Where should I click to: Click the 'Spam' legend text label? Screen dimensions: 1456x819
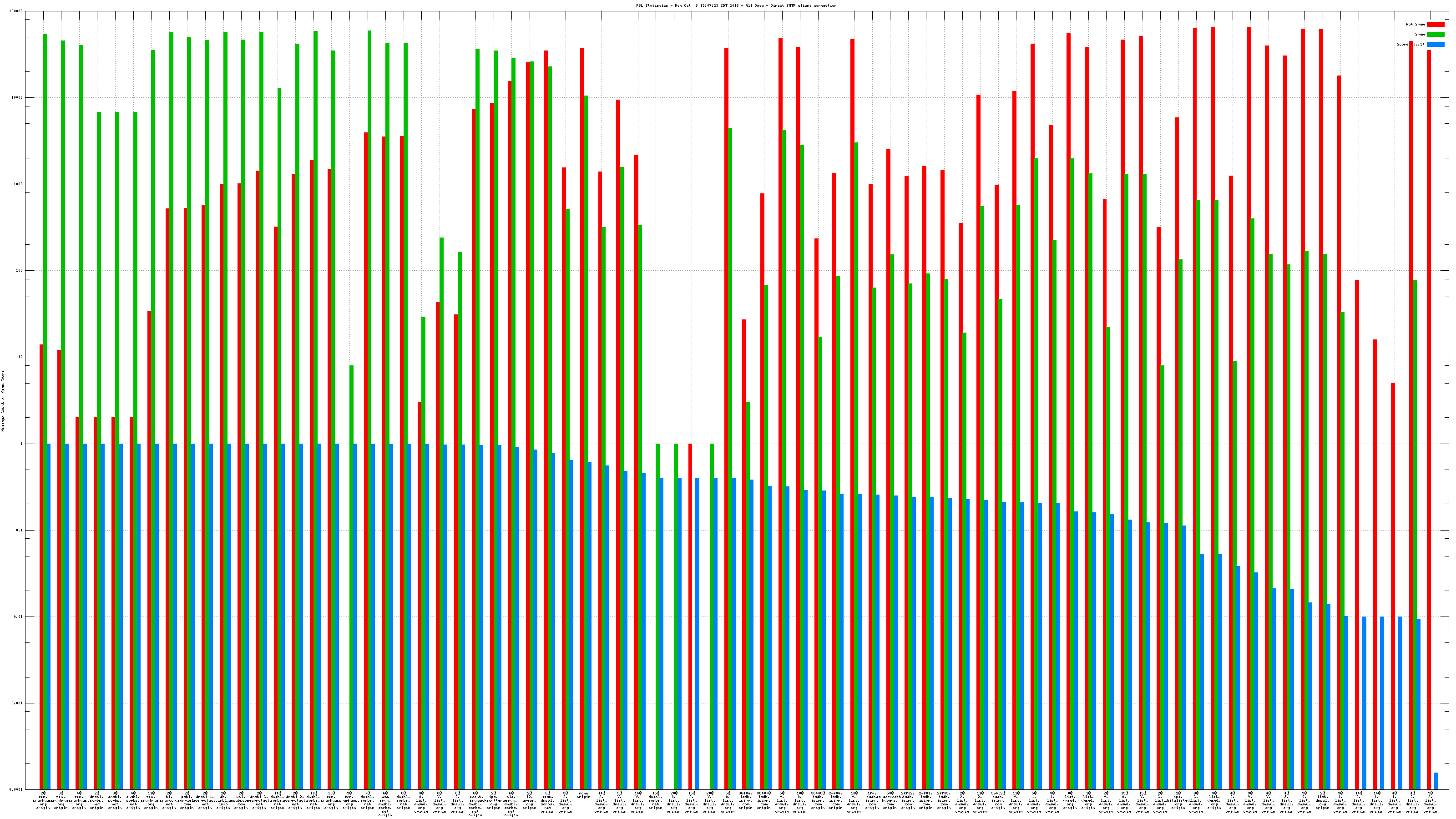1420,35
